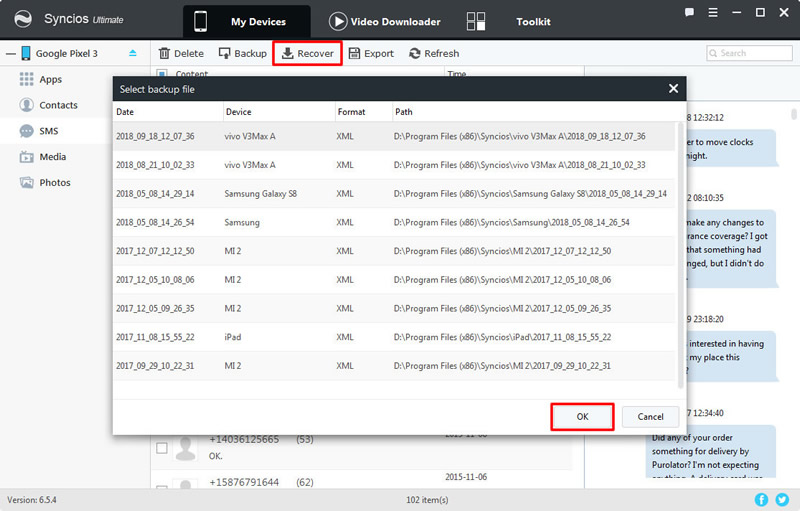Select the iPad backup row

coord(394,337)
